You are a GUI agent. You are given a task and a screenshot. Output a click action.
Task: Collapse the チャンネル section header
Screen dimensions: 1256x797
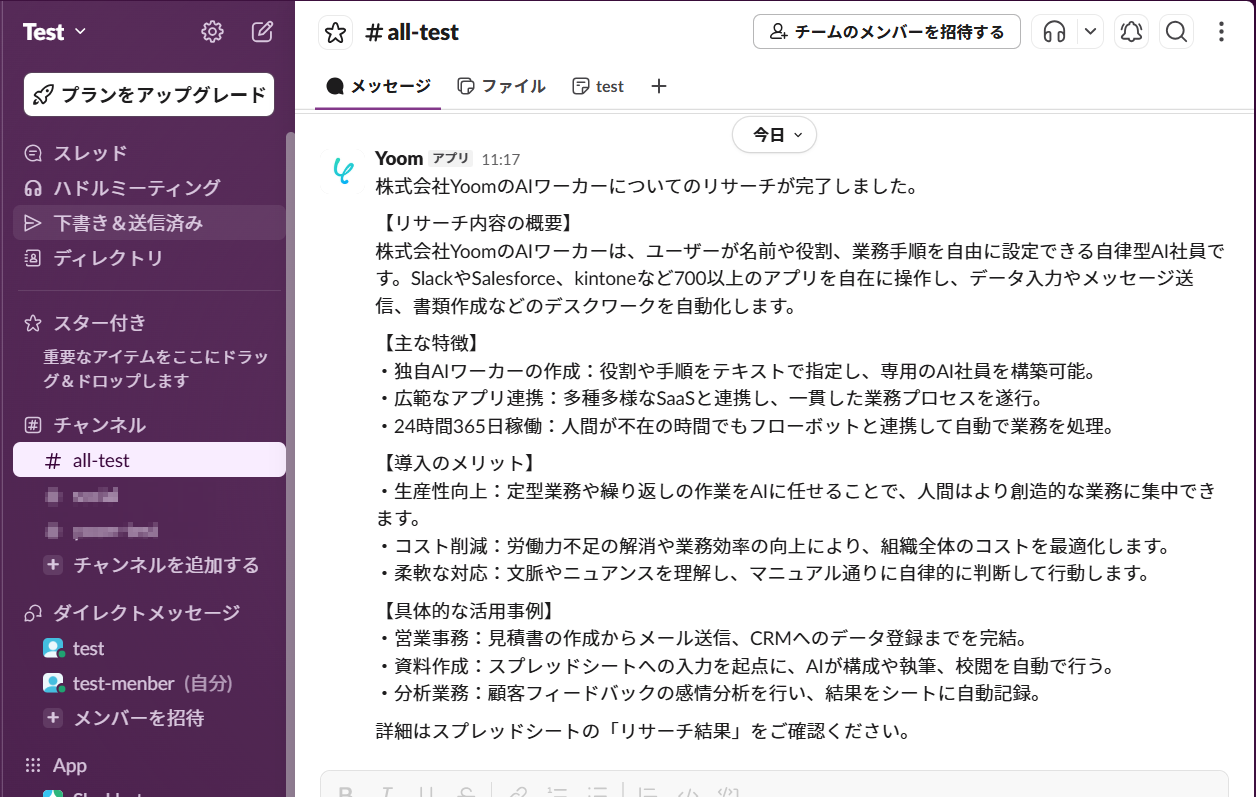[x=99, y=425]
